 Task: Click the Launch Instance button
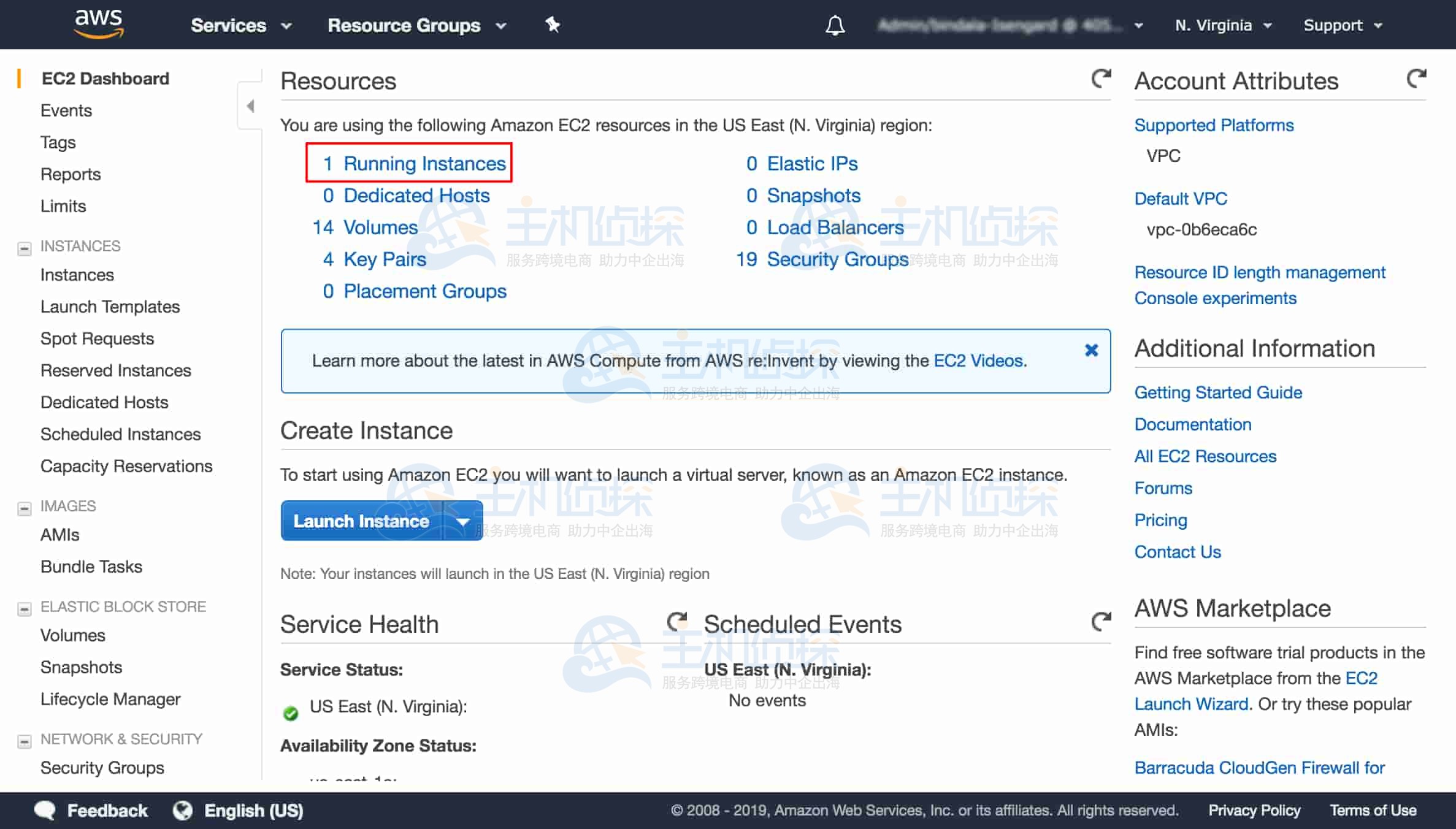361,521
